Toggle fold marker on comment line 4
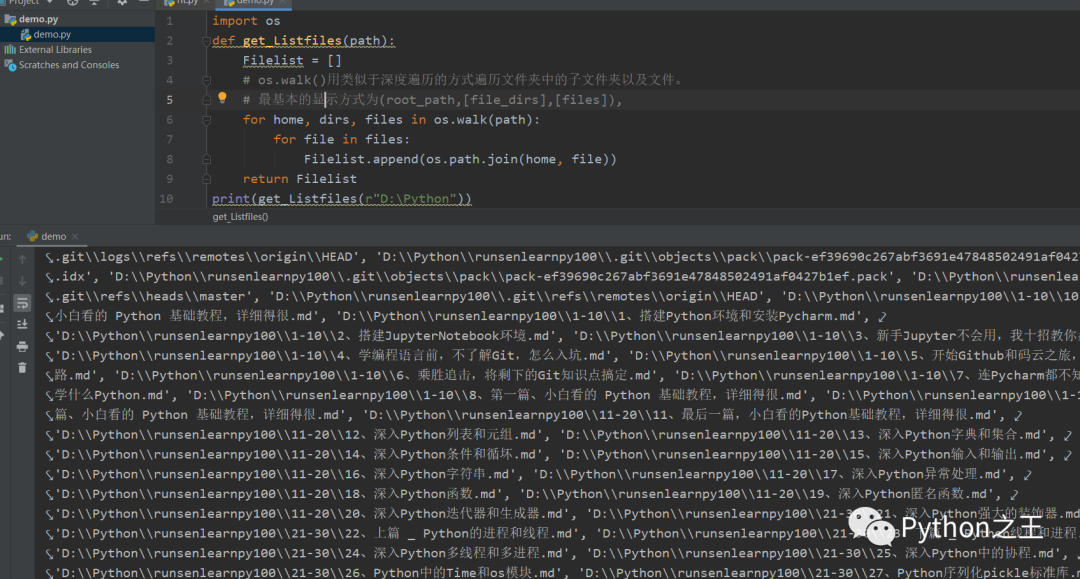The width and height of the screenshot is (1080, 579). pos(206,81)
